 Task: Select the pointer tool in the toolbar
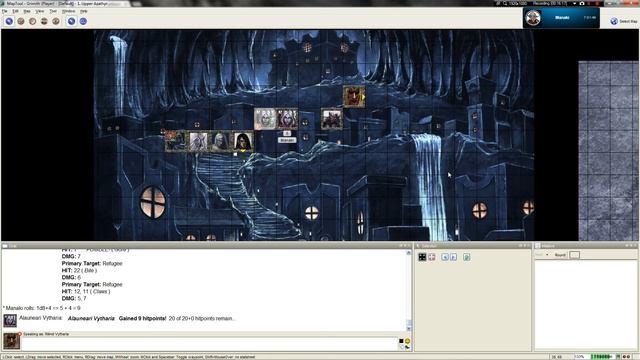click(x=9, y=21)
